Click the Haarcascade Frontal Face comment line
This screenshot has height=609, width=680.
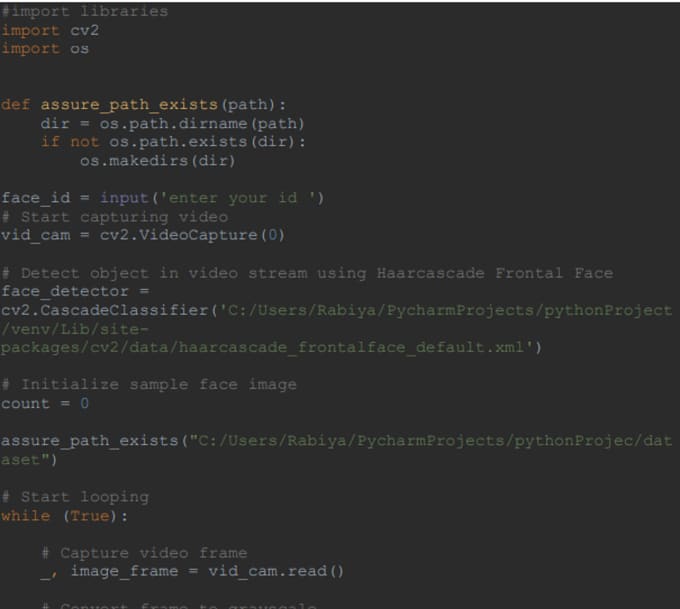click(x=307, y=273)
